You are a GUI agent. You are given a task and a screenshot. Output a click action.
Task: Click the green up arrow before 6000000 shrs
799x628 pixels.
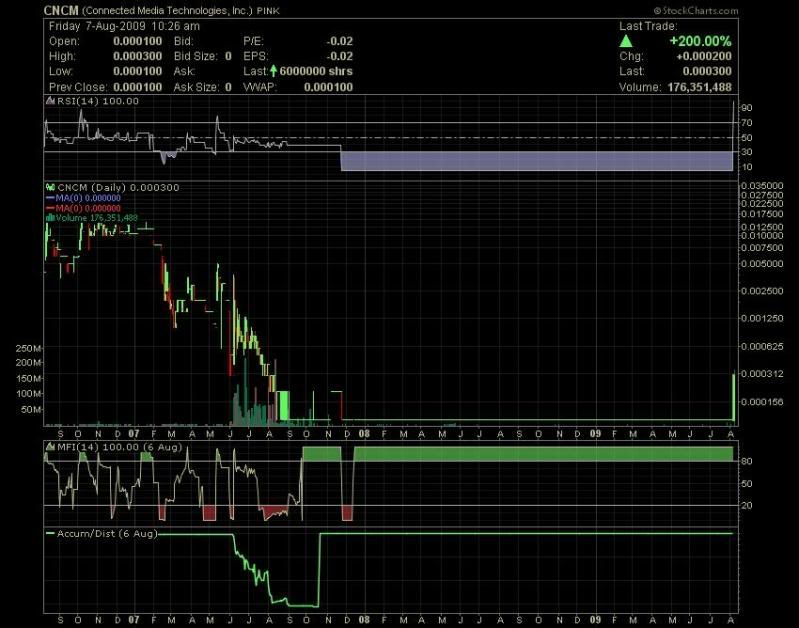[273, 71]
